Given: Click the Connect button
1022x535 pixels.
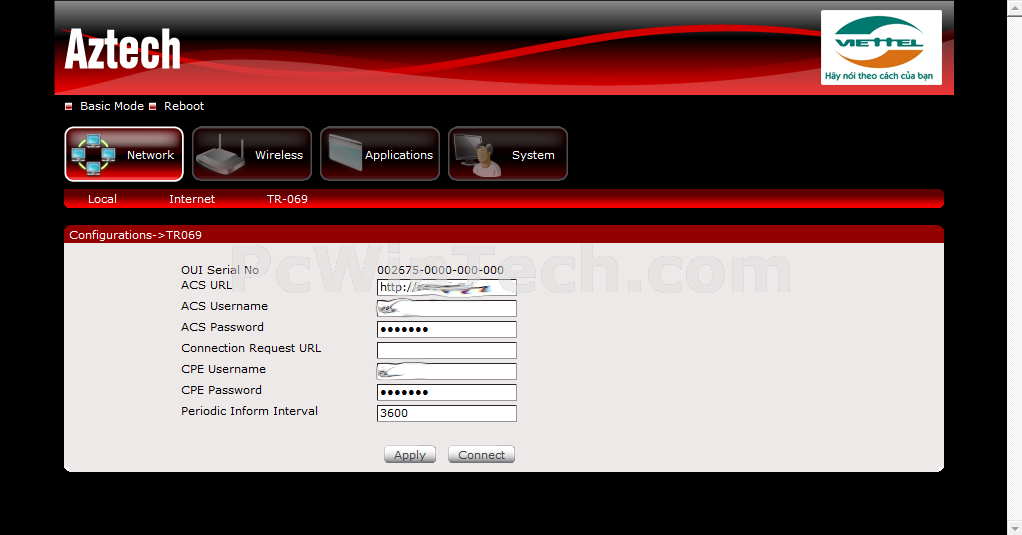Looking at the screenshot, I should point(482,455).
